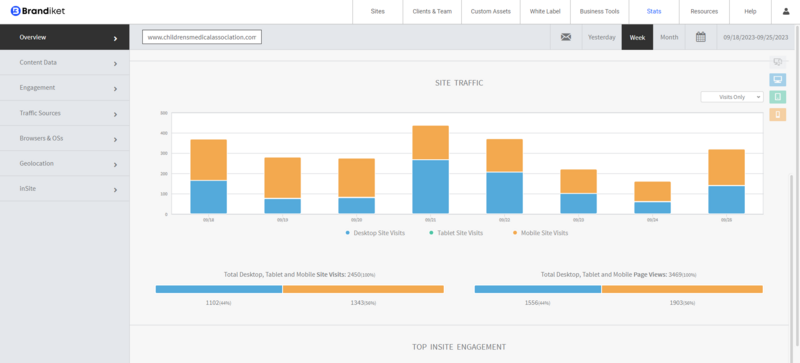Click the 09/18 desktop blue bar segment
This screenshot has height=363, width=800.
pyautogui.click(x=209, y=197)
